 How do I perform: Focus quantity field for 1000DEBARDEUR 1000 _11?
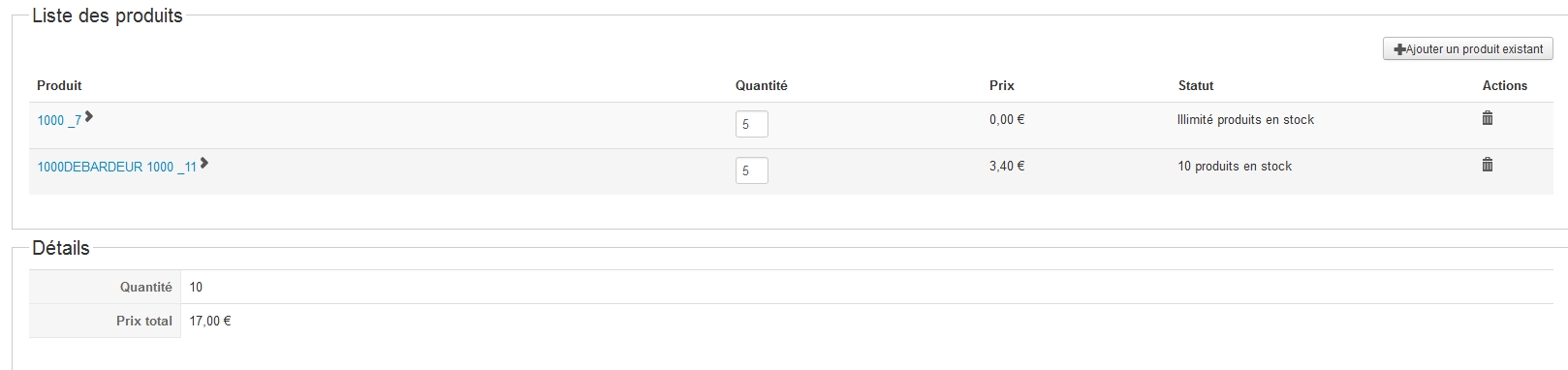pyautogui.click(x=752, y=170)
